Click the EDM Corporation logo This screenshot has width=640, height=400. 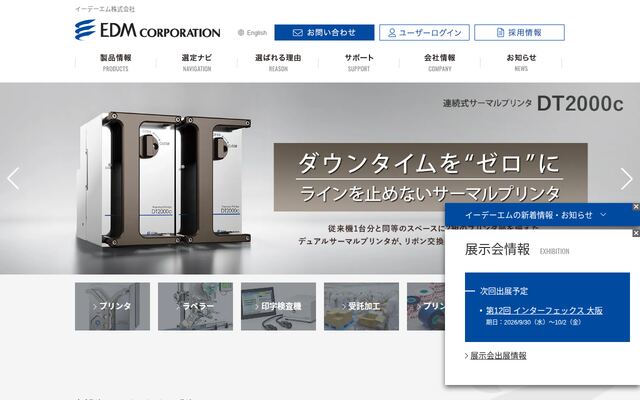click(x=147, y=30)
